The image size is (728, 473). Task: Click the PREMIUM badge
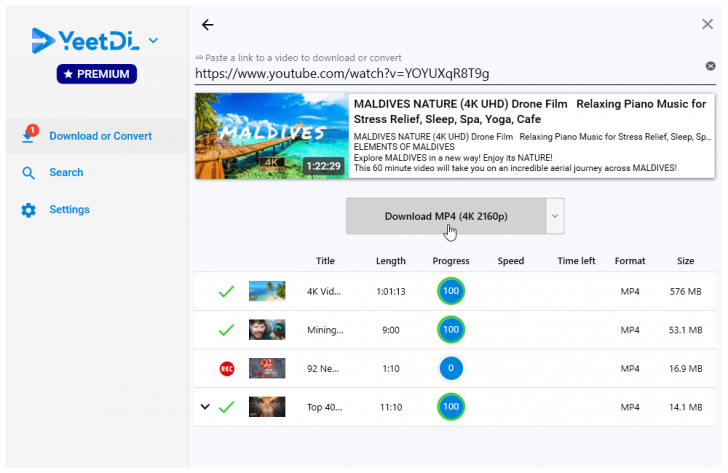97,74
